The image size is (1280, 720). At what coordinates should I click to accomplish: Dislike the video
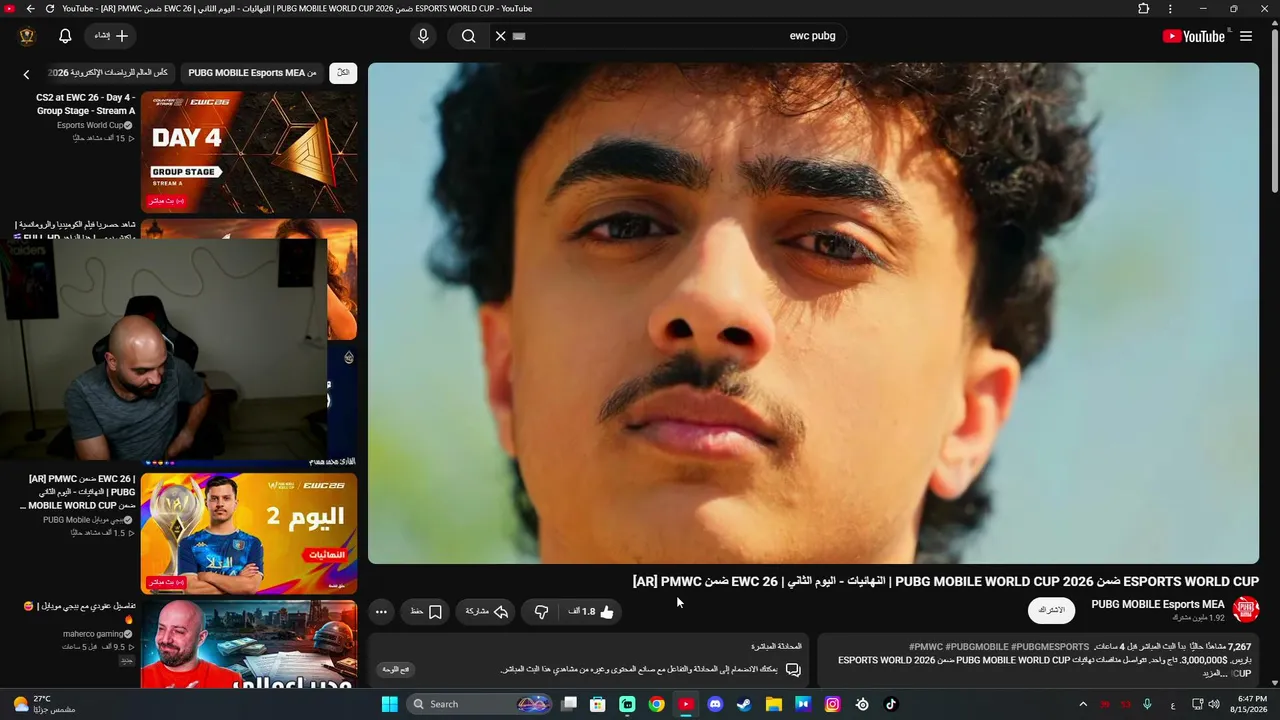pos(541,611)
